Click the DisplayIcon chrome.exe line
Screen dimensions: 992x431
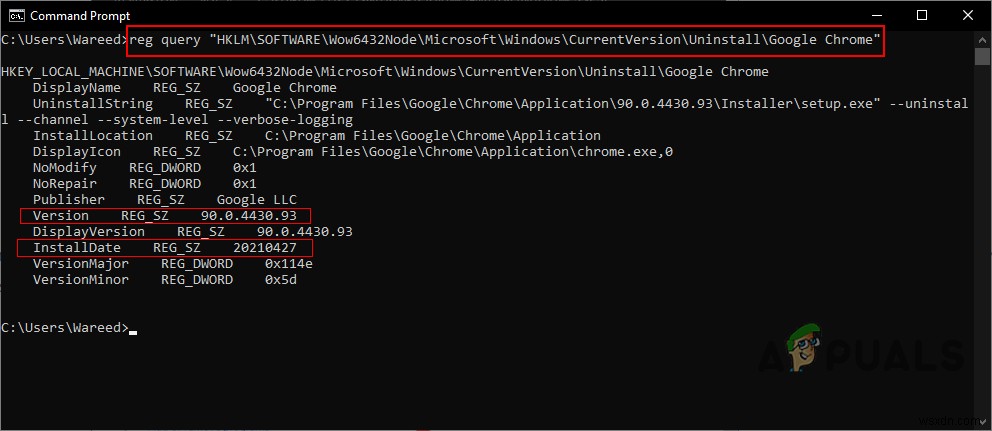[x=353, y=152]
